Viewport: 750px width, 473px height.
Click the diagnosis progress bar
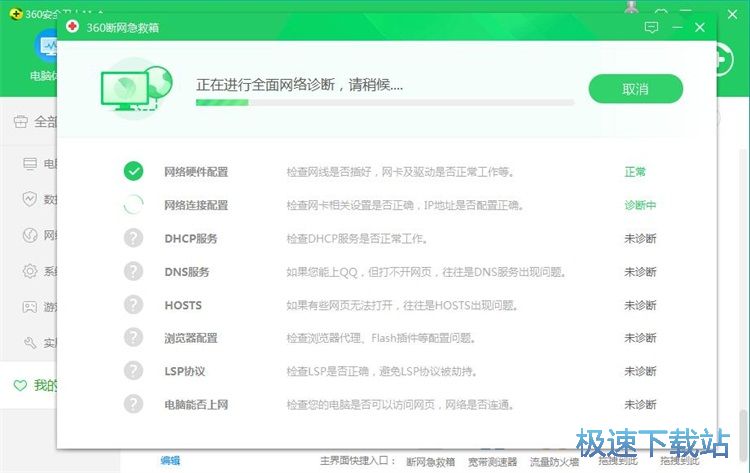pos(385,102)
